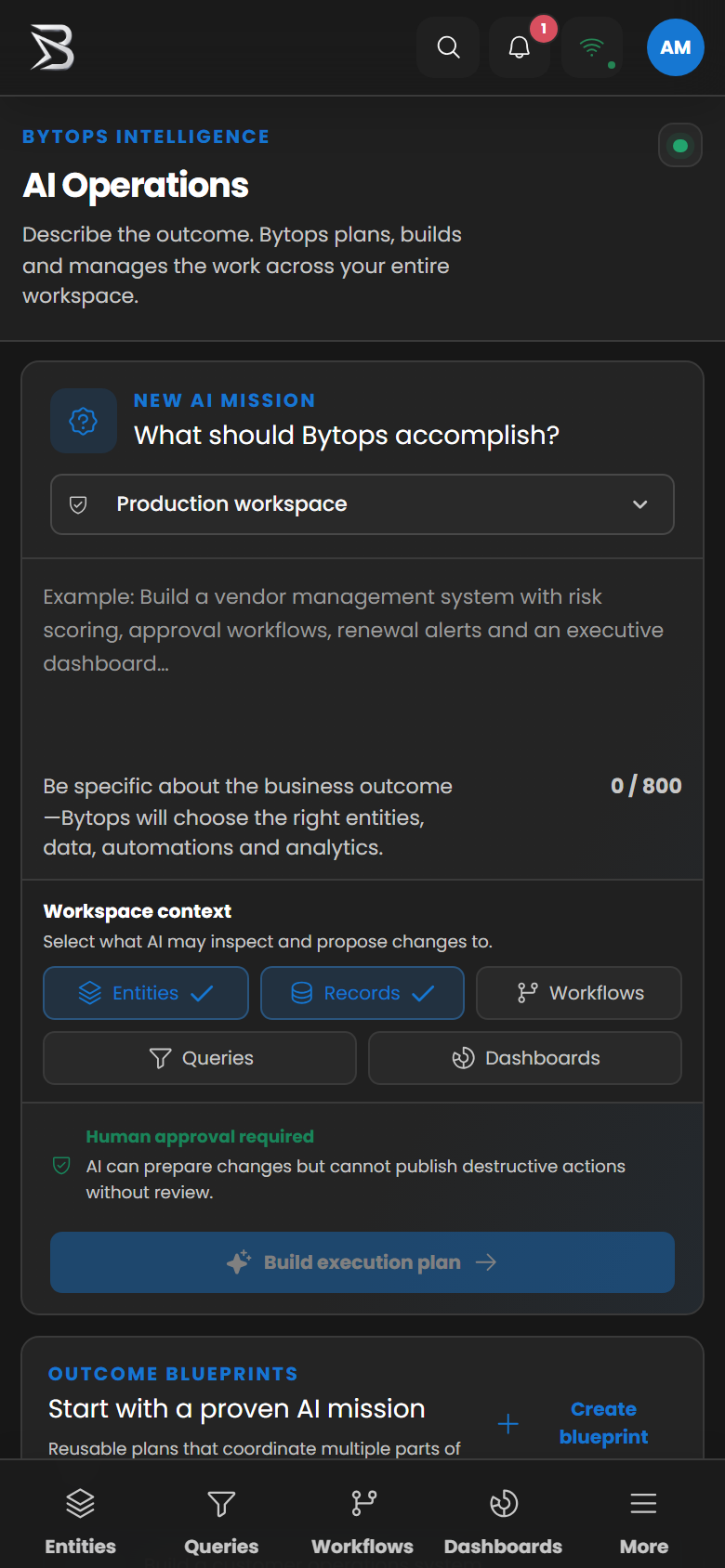725x1568 pixels.
Task: Click the green status indicator button
Action: click(x=680, y=146)
